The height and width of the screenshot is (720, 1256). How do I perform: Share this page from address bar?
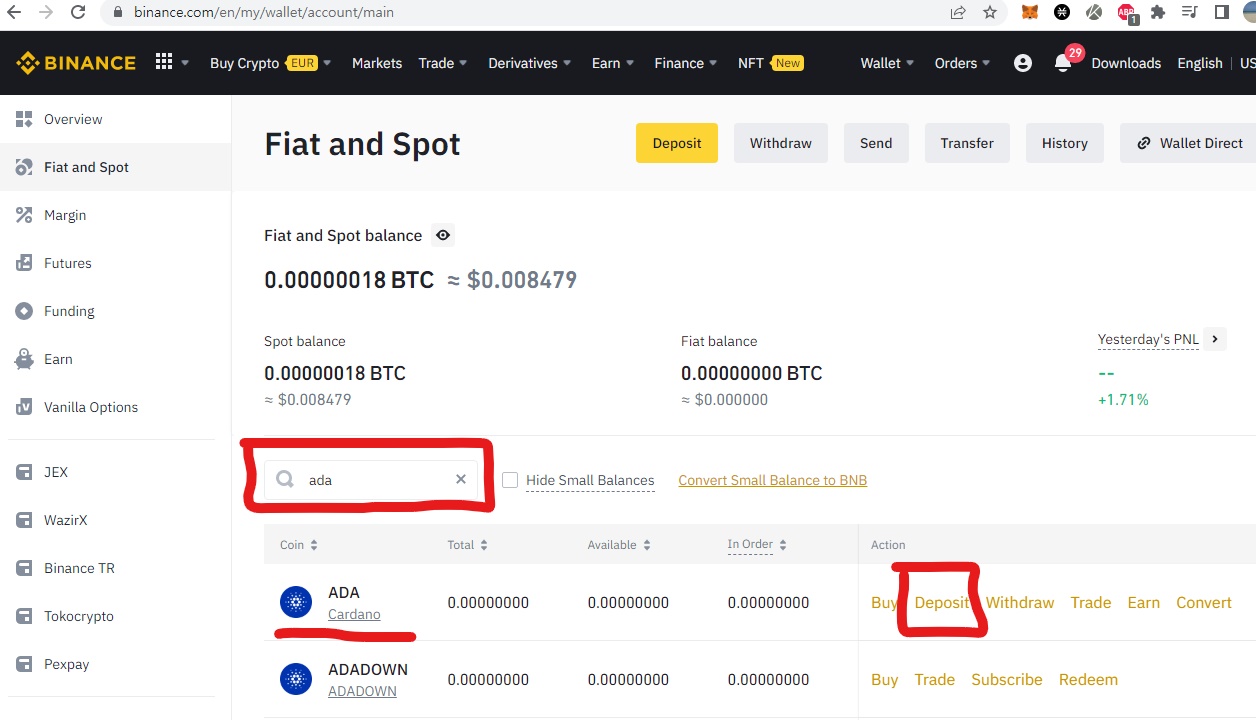point(958,12)
